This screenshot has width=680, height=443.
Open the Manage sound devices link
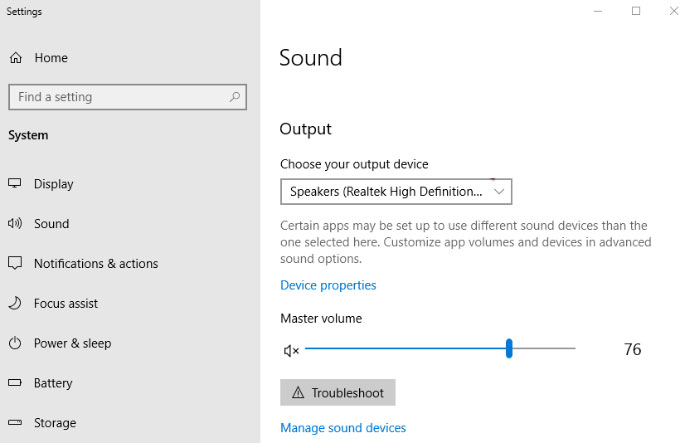(343, 428)
